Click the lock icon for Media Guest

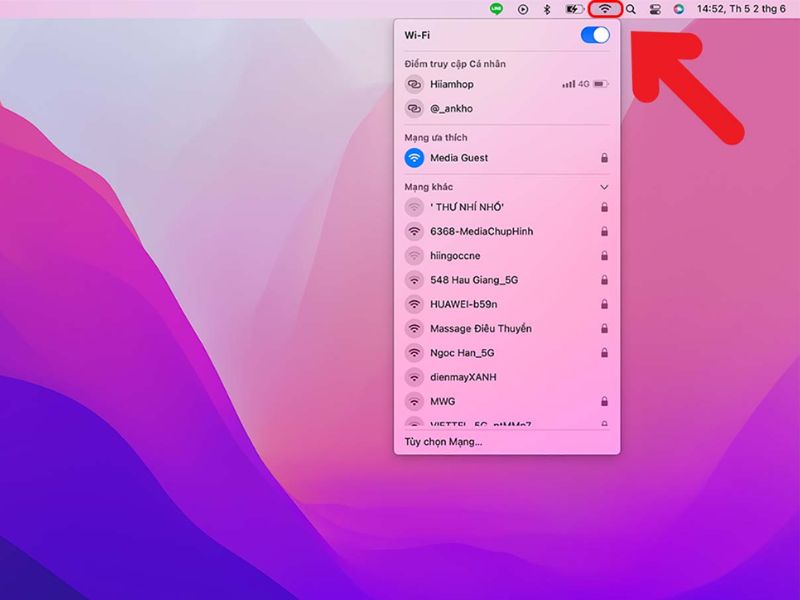(605, 158)
